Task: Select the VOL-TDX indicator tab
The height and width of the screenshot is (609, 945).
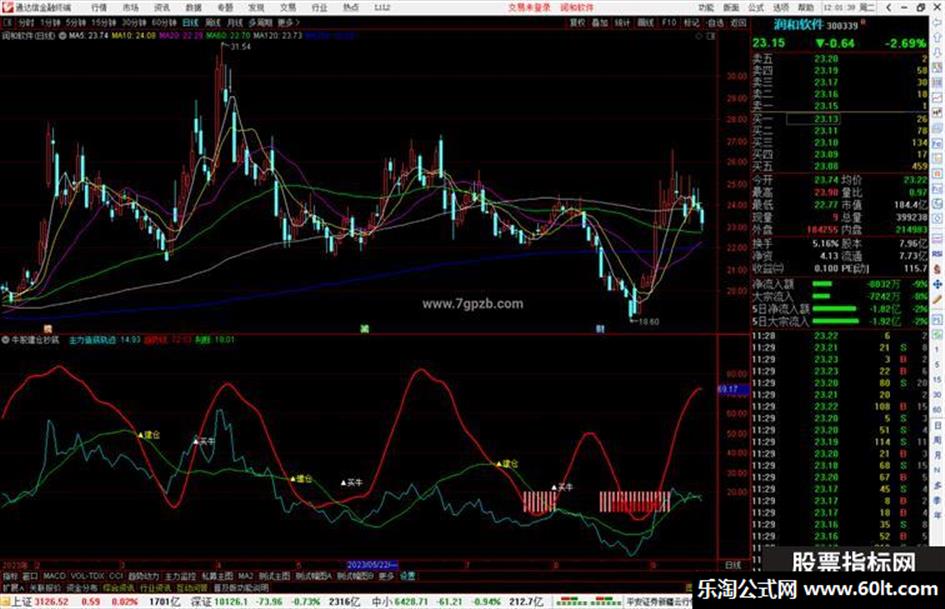Action: tap(88, 576)
